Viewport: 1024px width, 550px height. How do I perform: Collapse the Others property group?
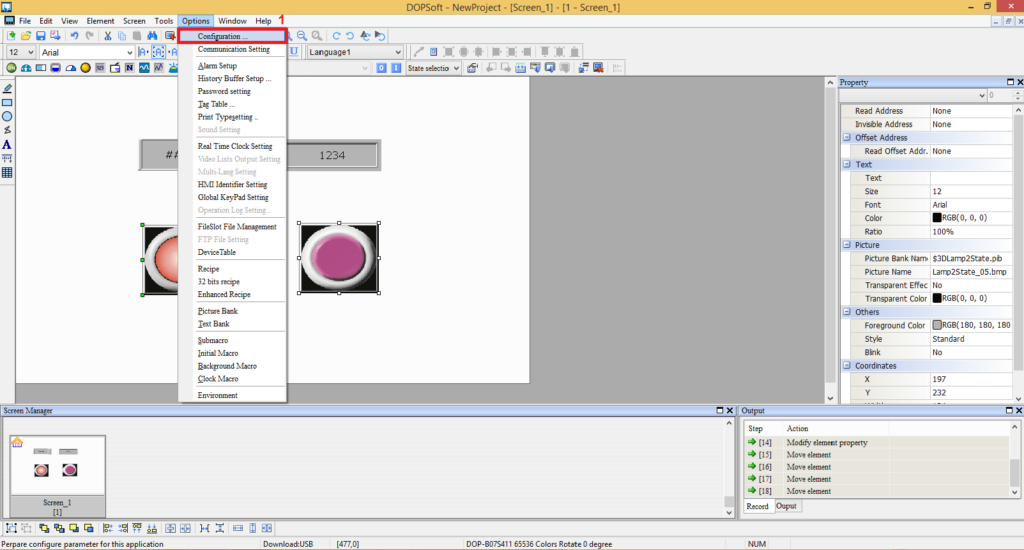[x=847, y=312]
